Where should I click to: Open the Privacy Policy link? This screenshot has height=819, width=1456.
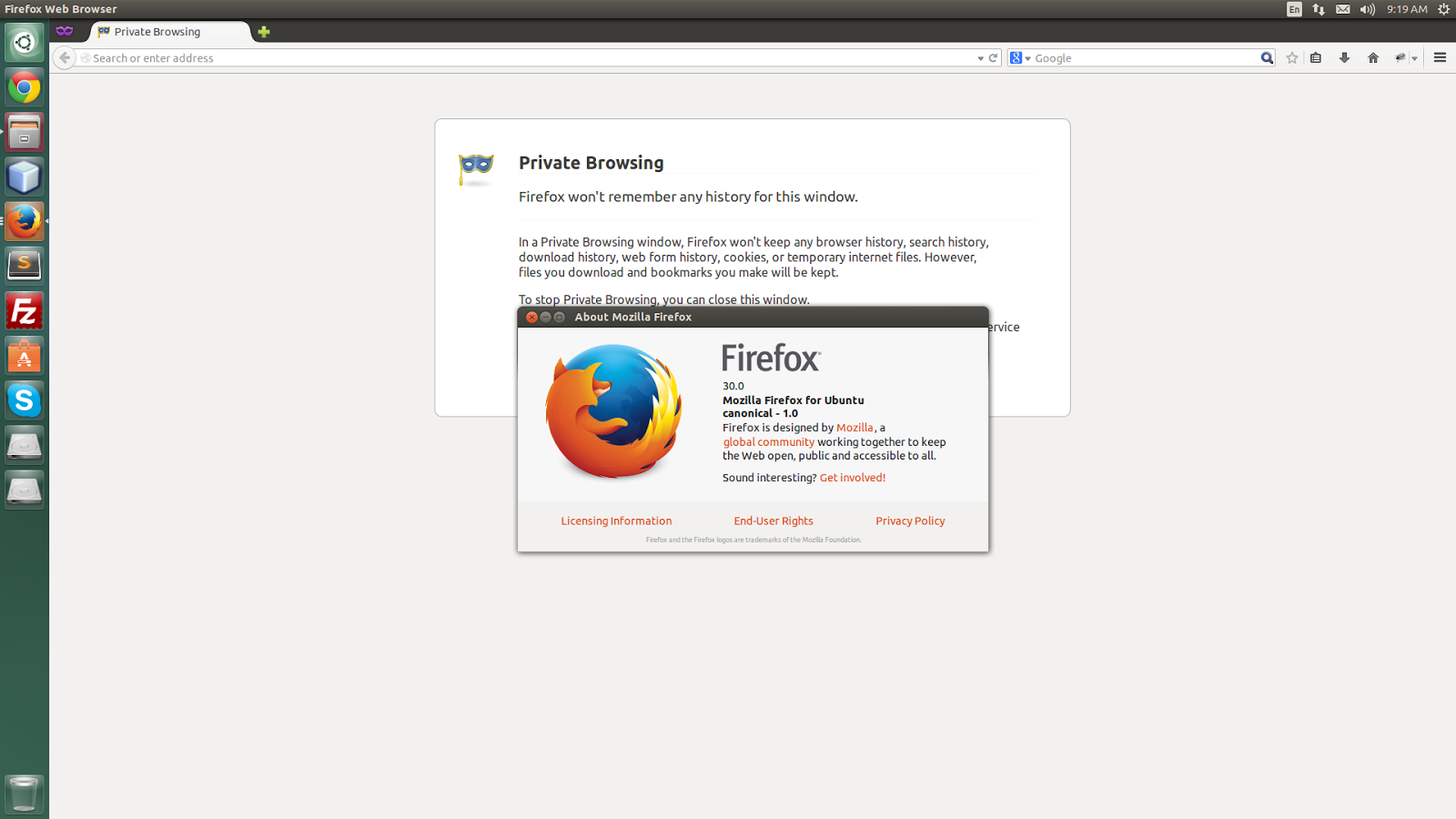tap(909, 521)
